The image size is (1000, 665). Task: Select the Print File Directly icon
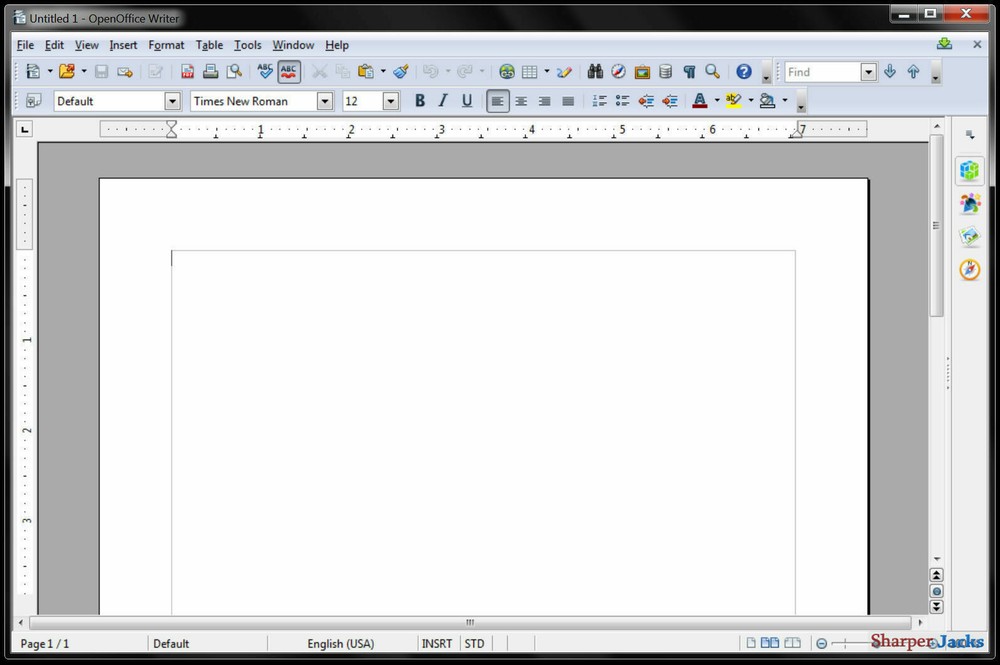click(211, 72)
